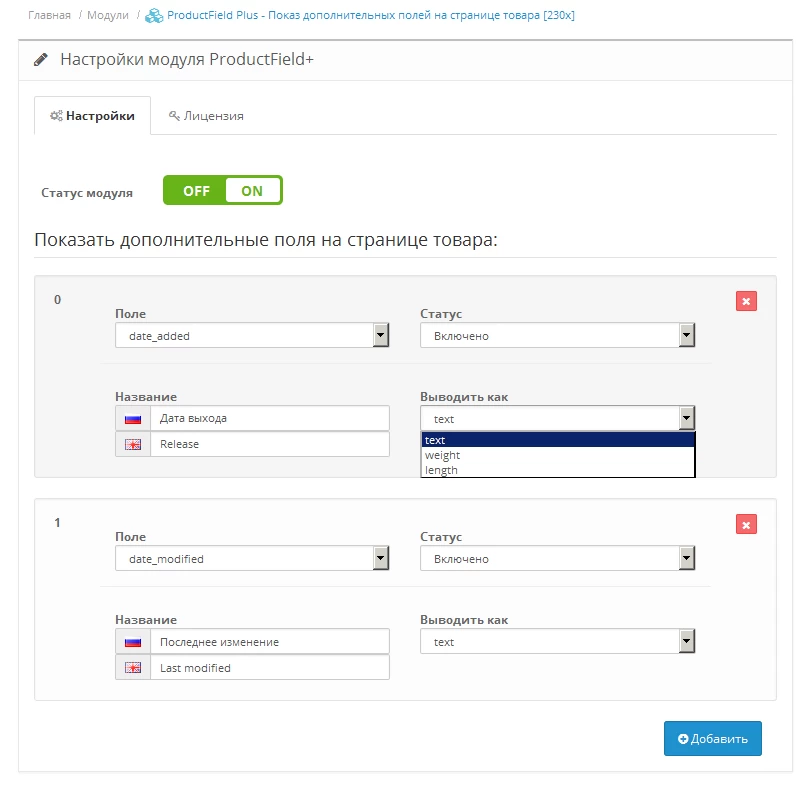The image size is (810, 790).
Task: Click the module cubes icon in breadcrumb
Action: pos(154,16)
